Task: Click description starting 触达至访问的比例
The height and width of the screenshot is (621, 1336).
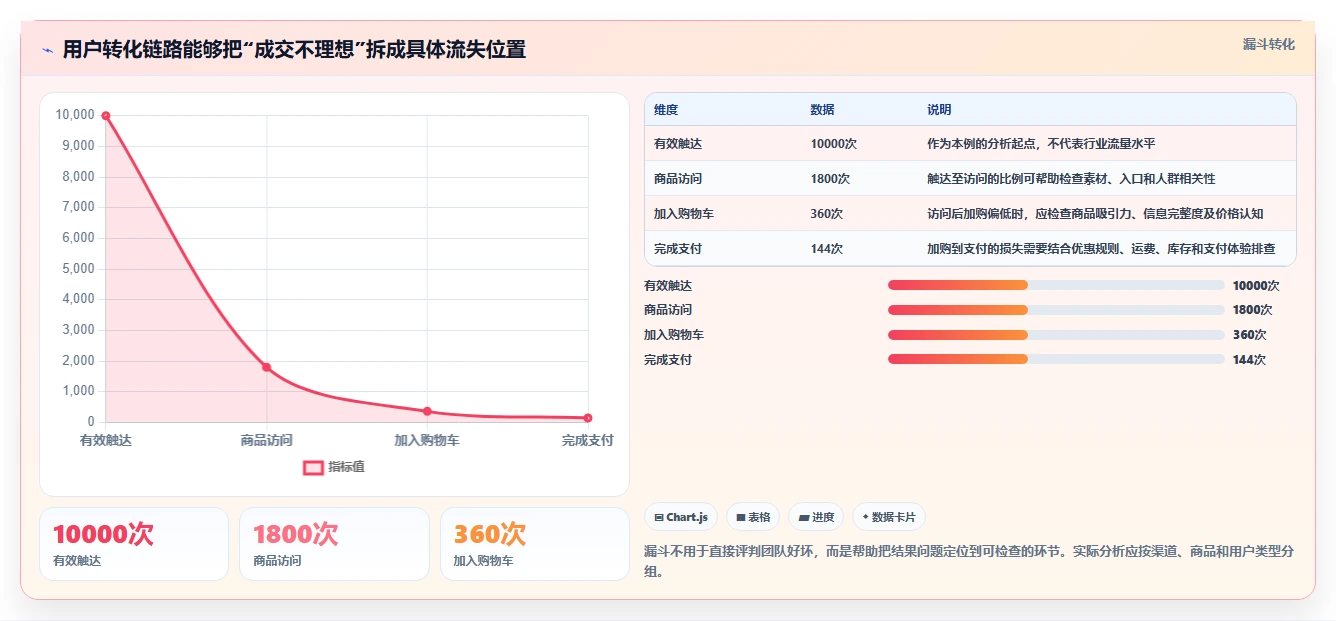Action: click(x=1071, y=179)
